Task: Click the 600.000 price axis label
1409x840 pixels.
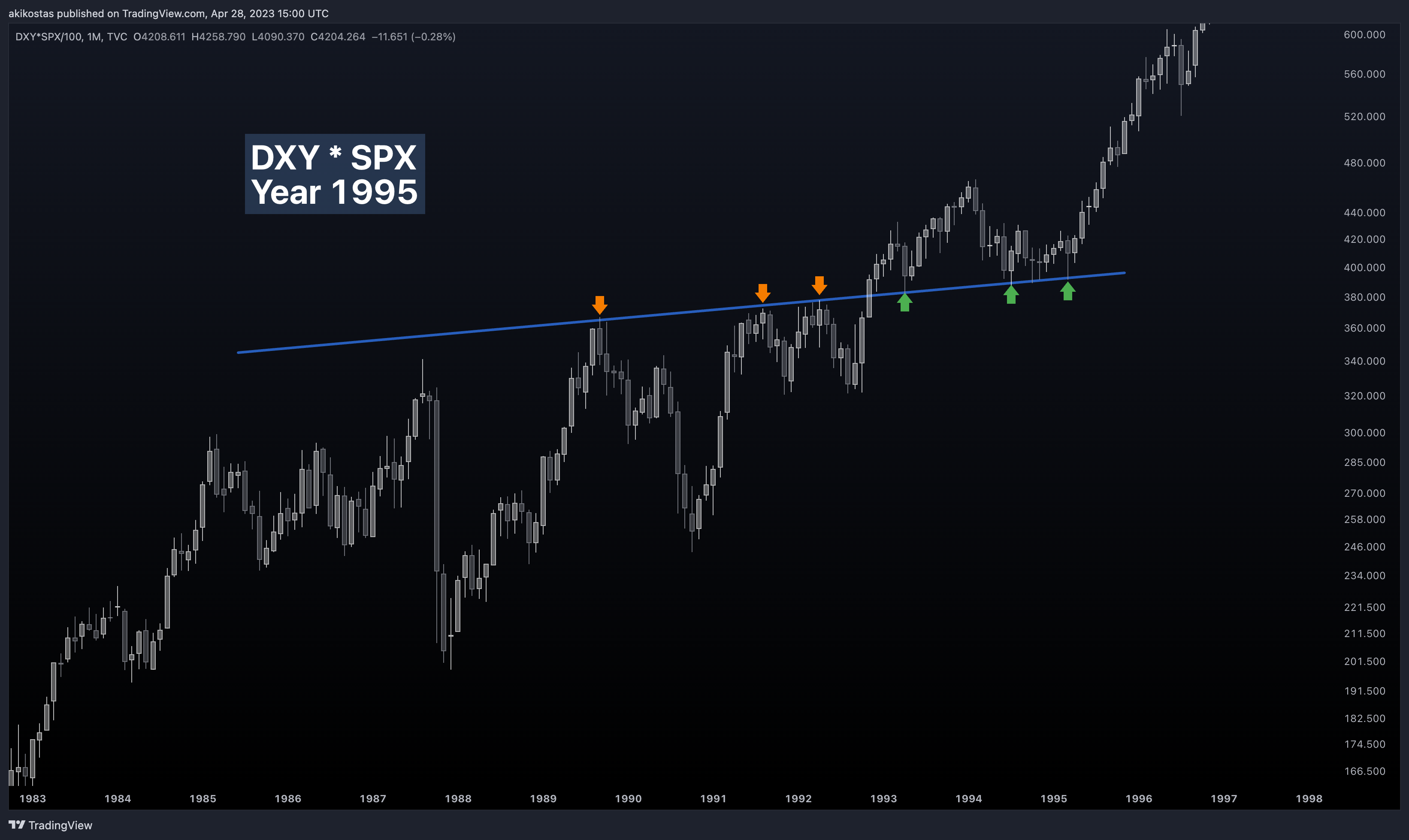Action: click(x=1364, y=34)
